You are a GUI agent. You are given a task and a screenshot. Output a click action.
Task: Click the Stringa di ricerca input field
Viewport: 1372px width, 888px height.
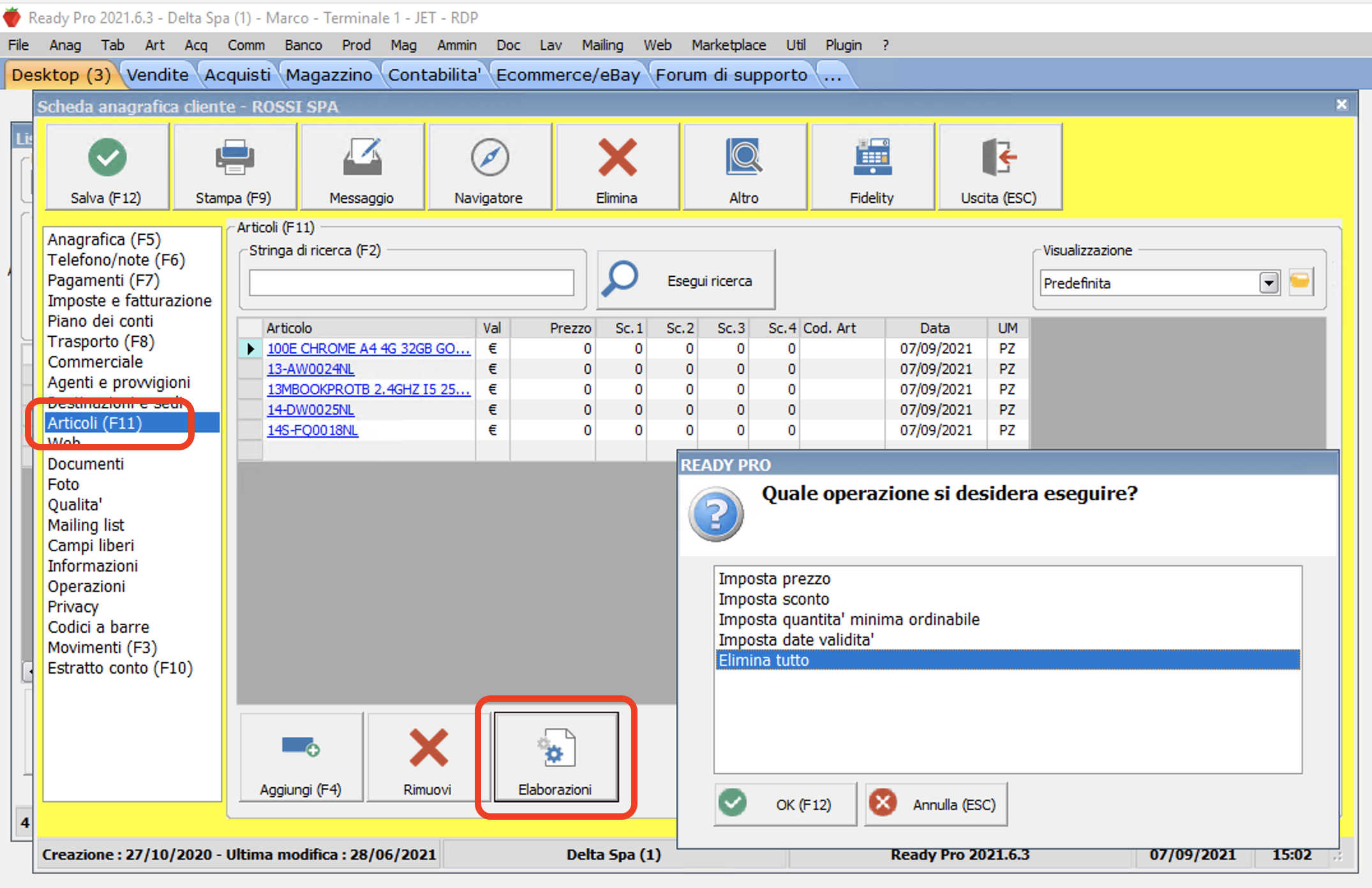[412, 283]
